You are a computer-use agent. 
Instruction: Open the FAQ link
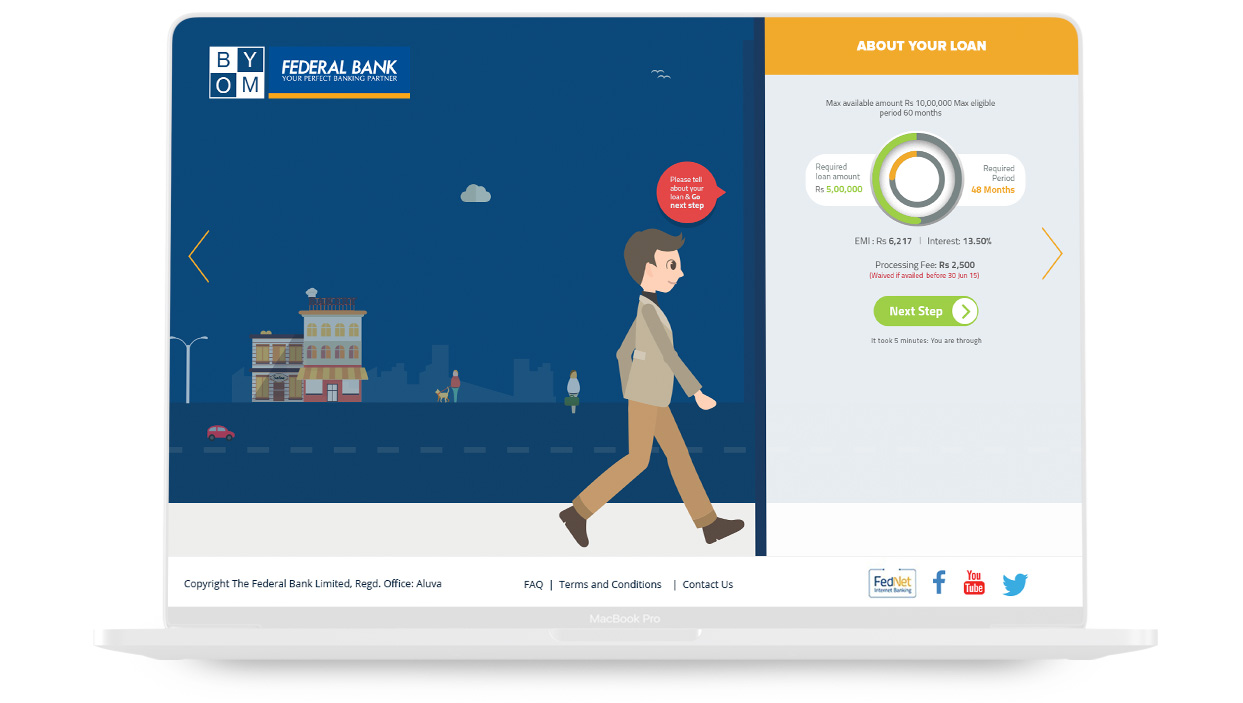click(533, 585)
